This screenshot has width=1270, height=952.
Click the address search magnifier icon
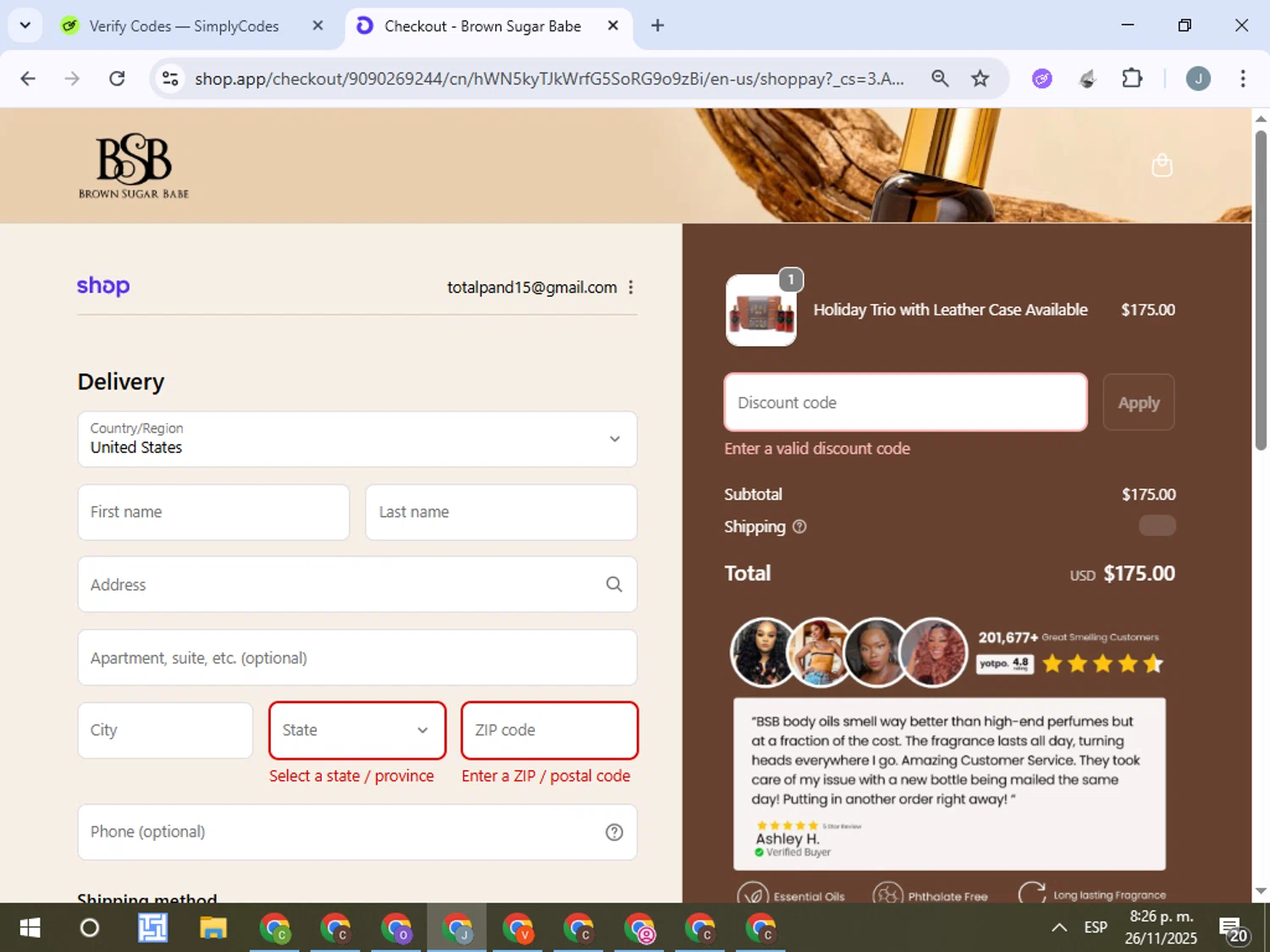[x=614, y=585]
